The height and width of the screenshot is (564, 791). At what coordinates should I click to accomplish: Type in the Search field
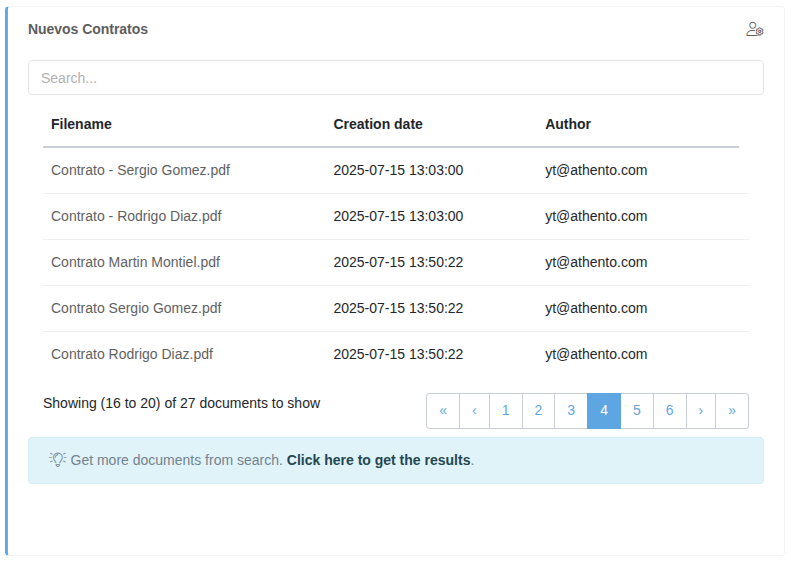point(395,78)
